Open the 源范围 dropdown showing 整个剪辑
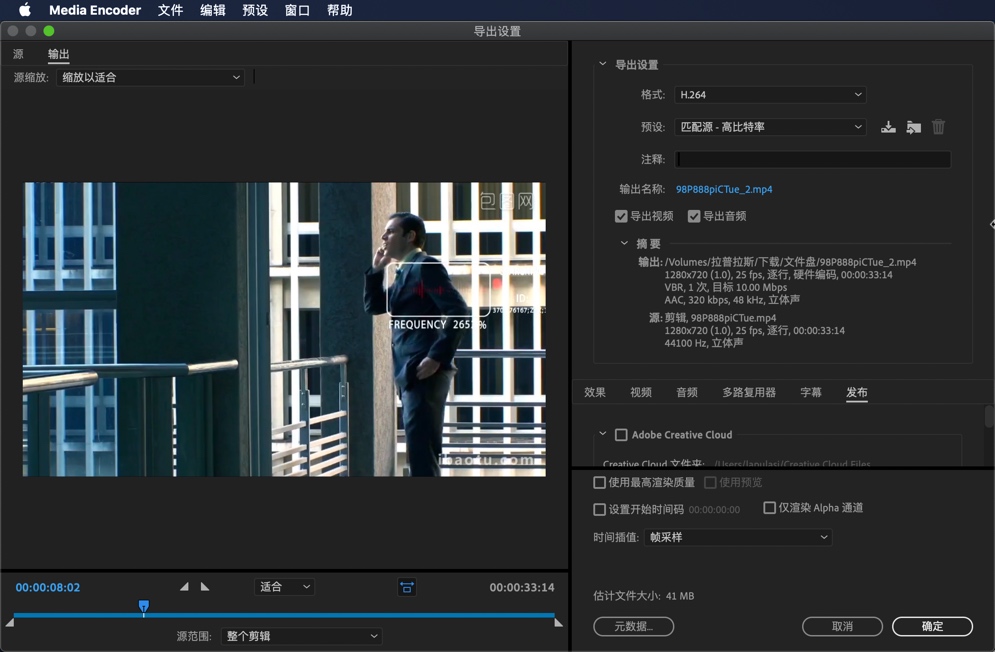Screen dimensions: 995x652 (x=300, y=636)
